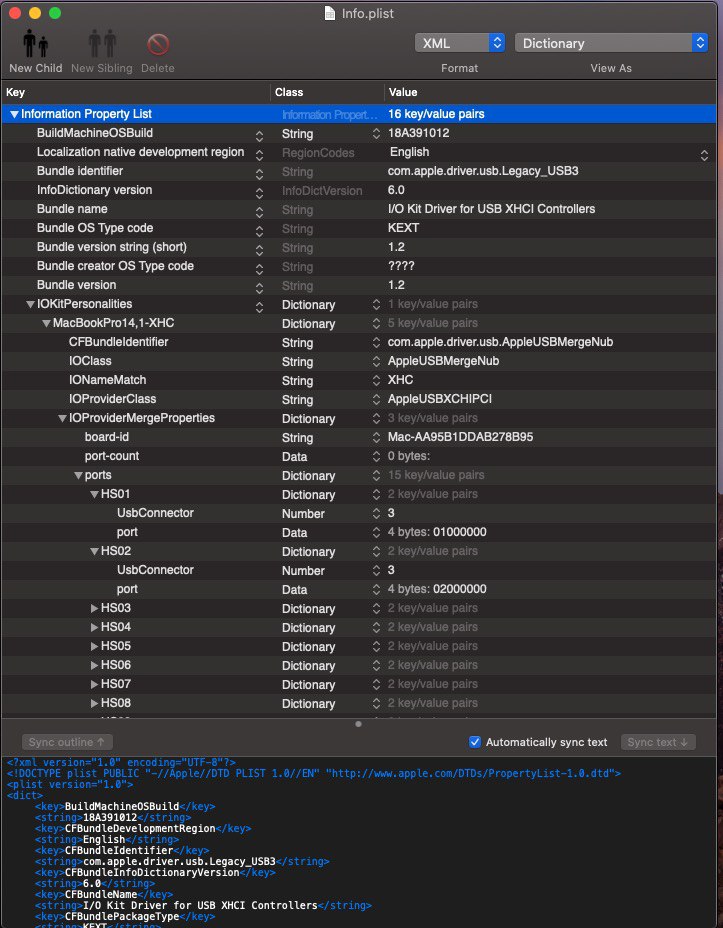Select value 4 bytes: 02000000
Screen dimensions: 723x928
click(437, 589)
